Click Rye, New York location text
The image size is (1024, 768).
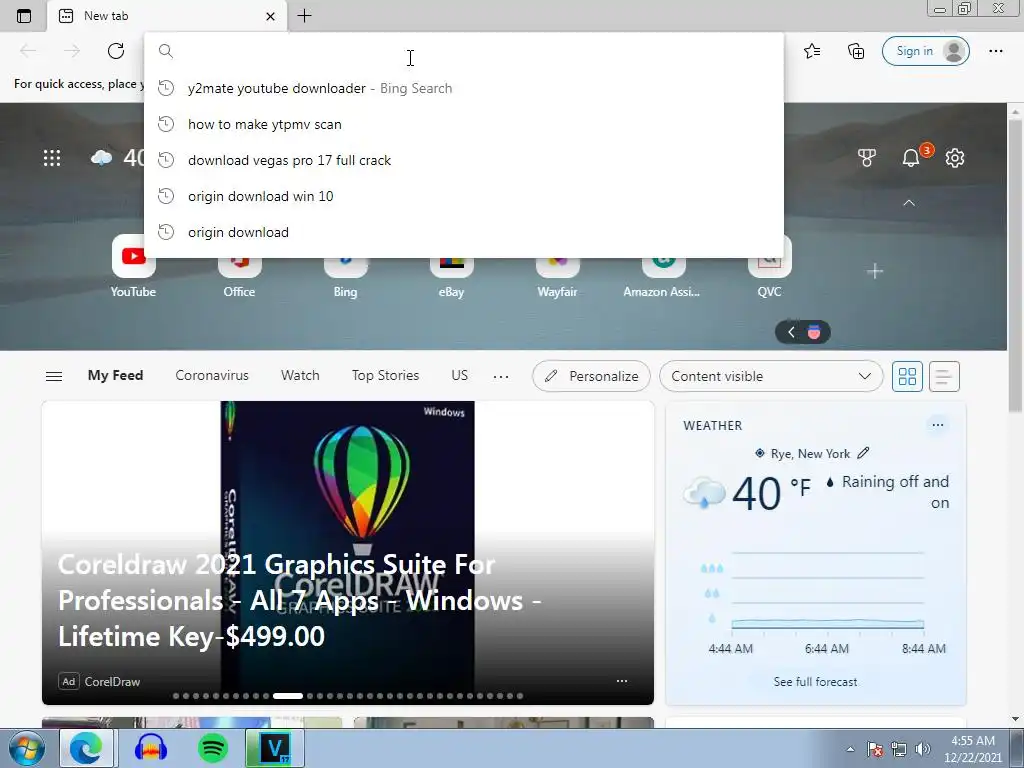coord(810,453)
